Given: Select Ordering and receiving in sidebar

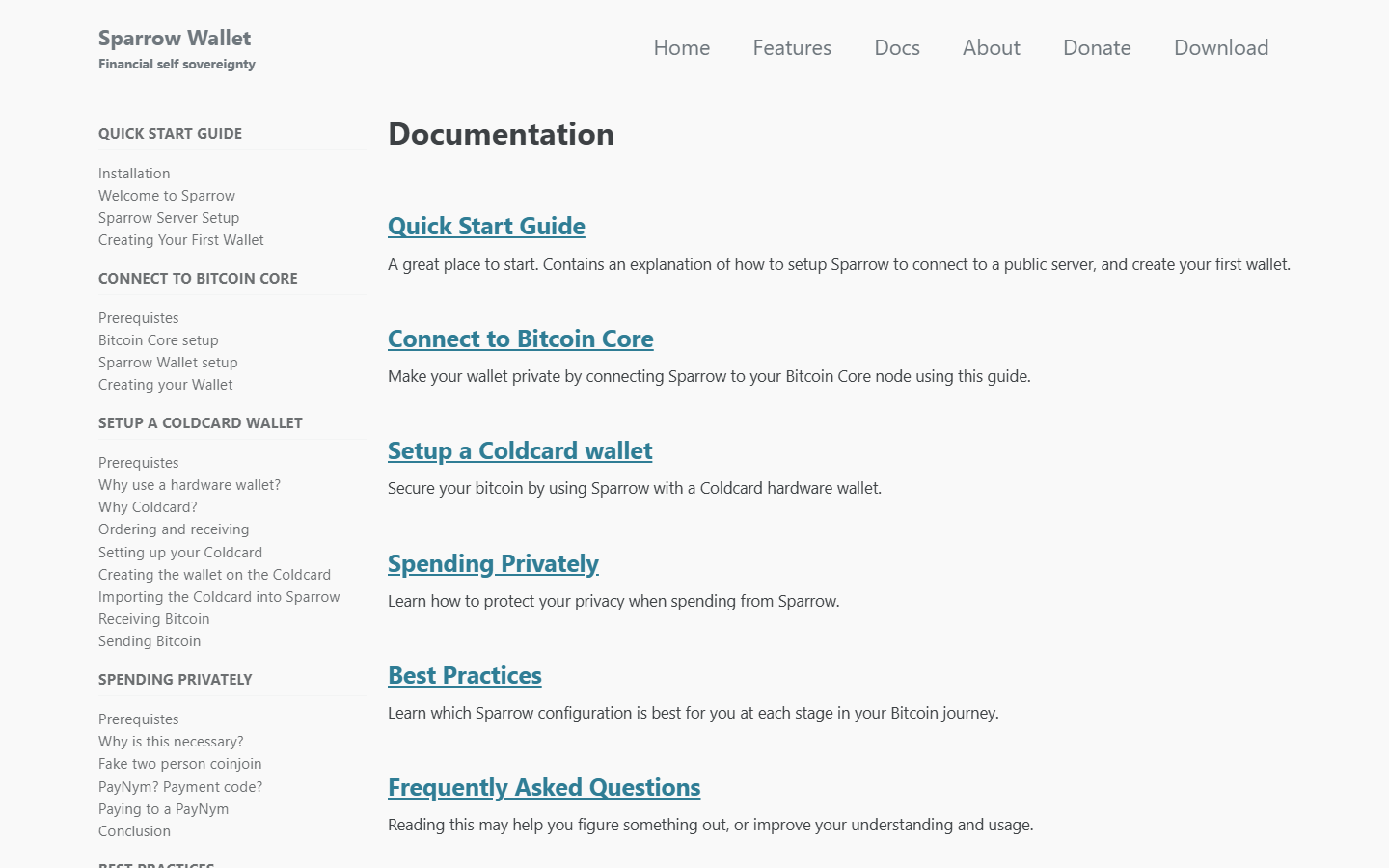Looking at the screenshot, I should [174, 529].
